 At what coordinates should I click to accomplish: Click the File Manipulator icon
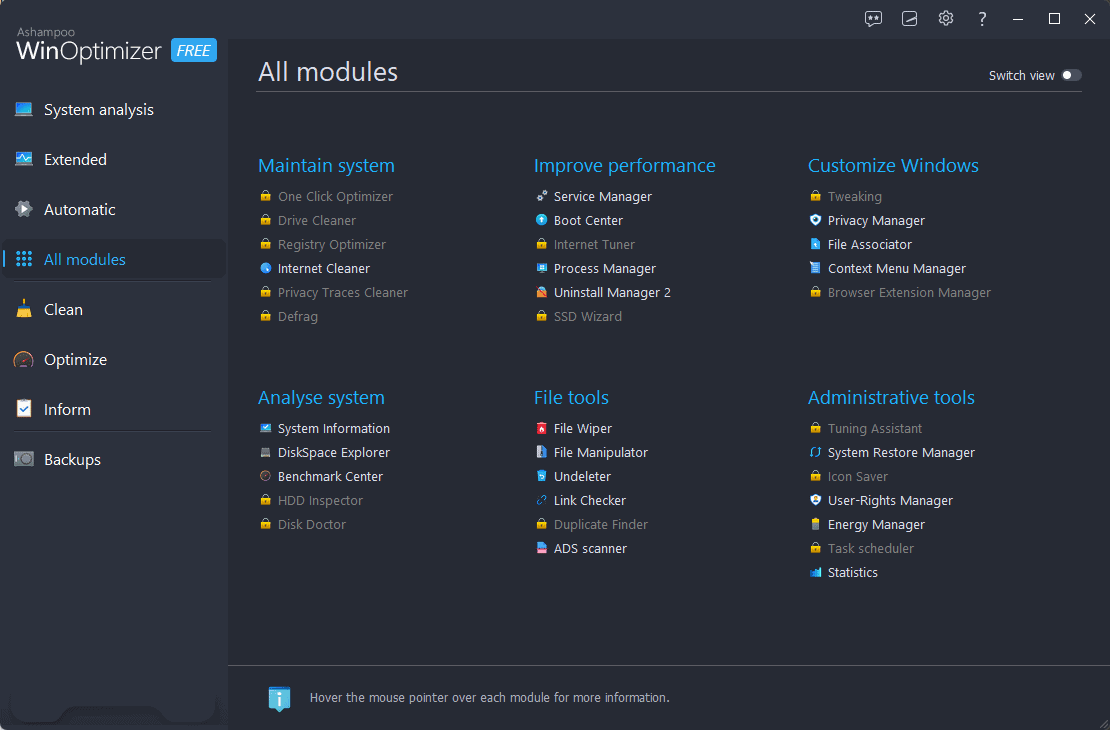pyautogui.click(x=542, y=452)
